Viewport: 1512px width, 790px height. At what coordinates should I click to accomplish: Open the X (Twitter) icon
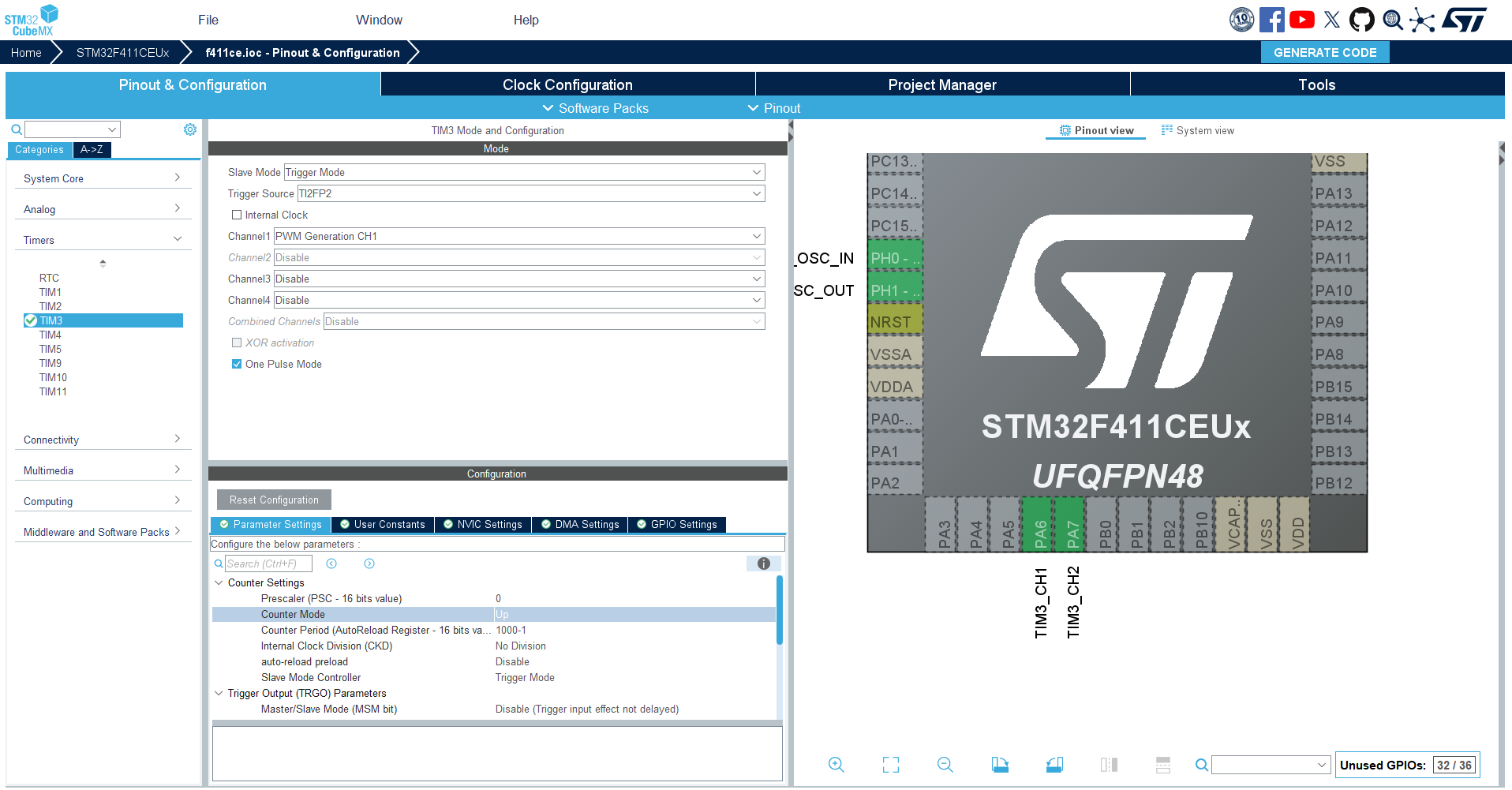point(1332,20)
